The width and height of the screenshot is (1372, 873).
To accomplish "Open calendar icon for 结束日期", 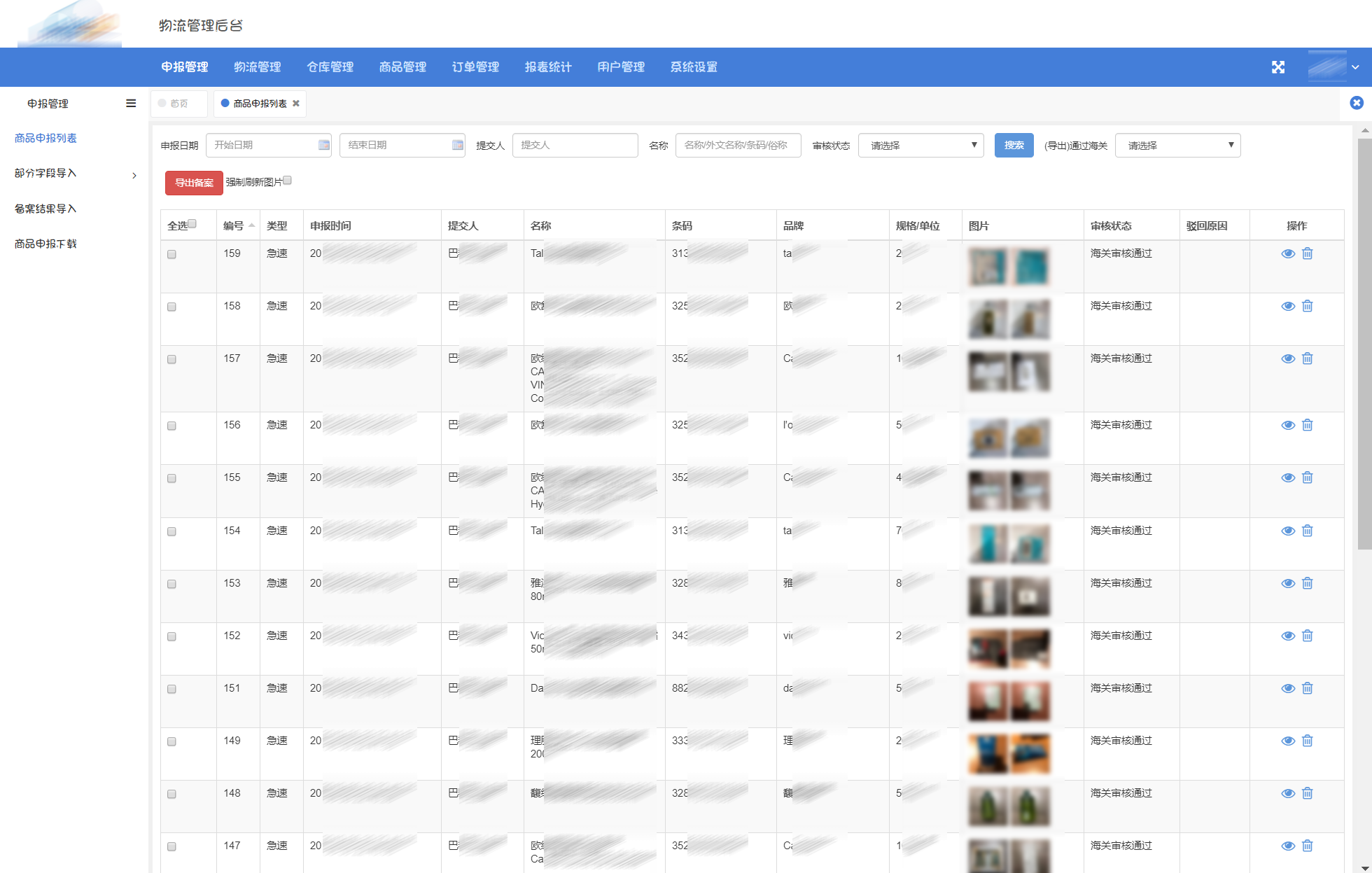I will (x=457, y=145).
